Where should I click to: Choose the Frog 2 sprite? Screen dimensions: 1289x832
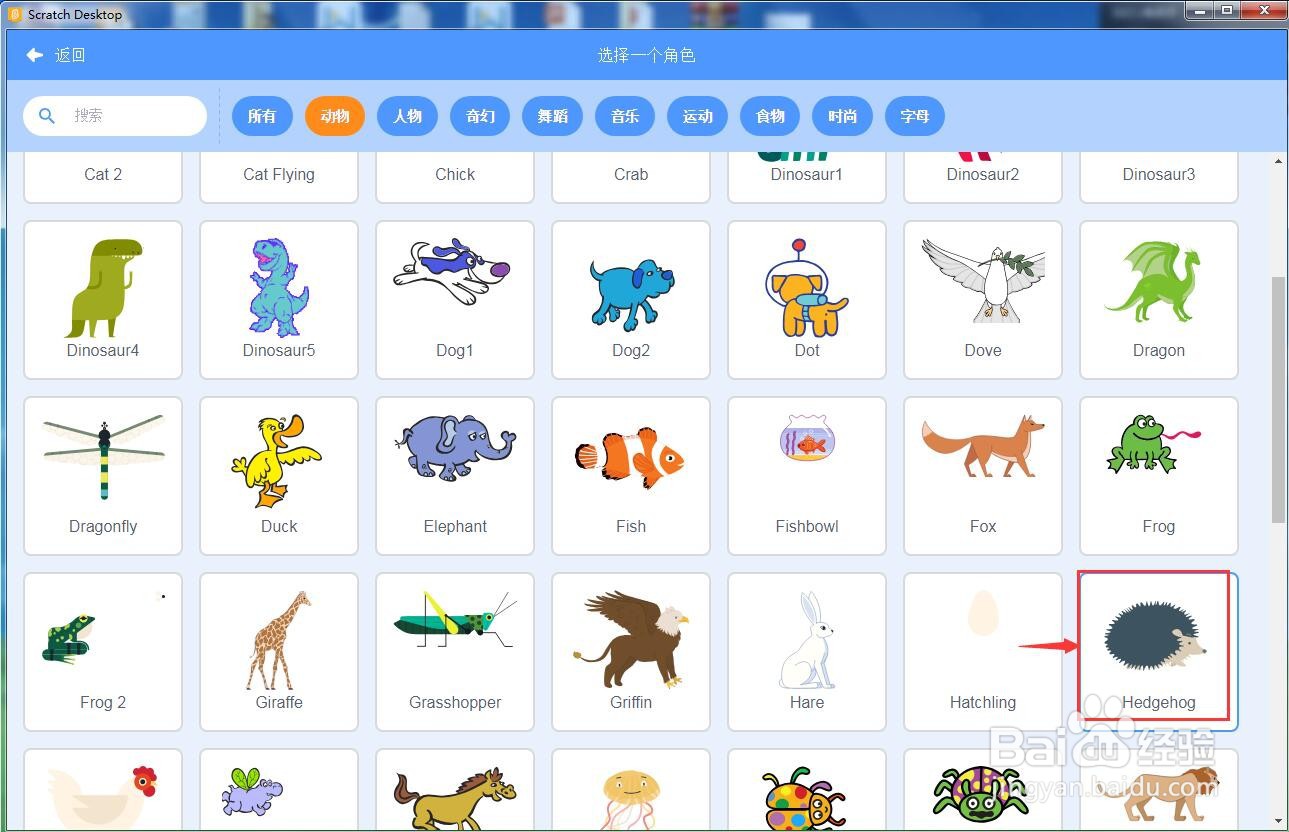[x=103, y=652]
